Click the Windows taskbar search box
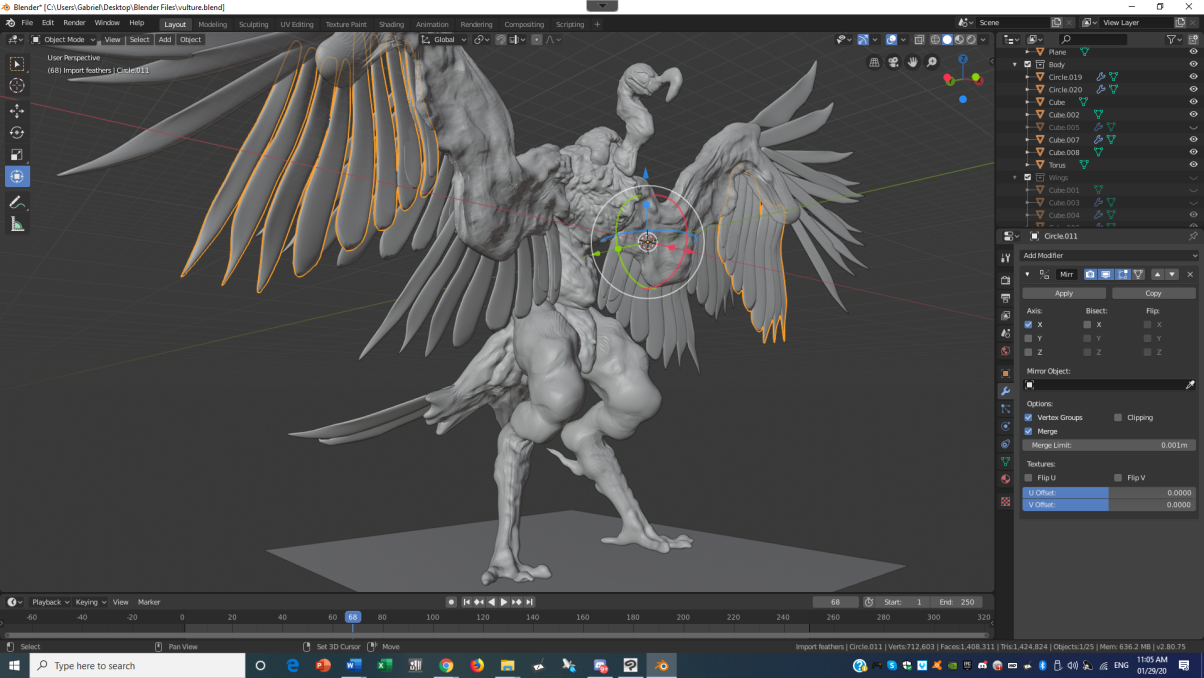 click(138, 666)
